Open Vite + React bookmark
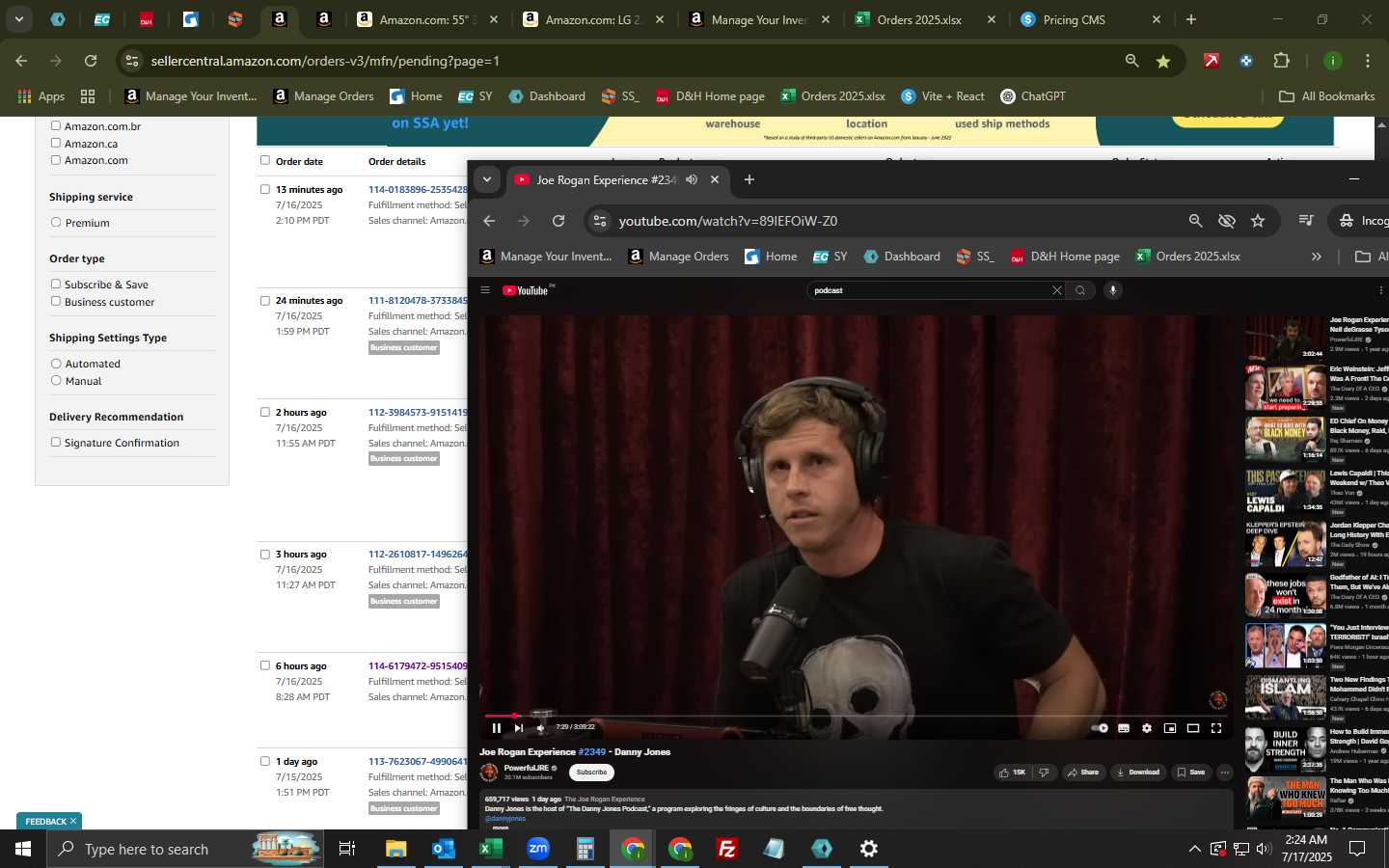The height and width of the screenshot is (868, 1389). click(x=942, y=96)
